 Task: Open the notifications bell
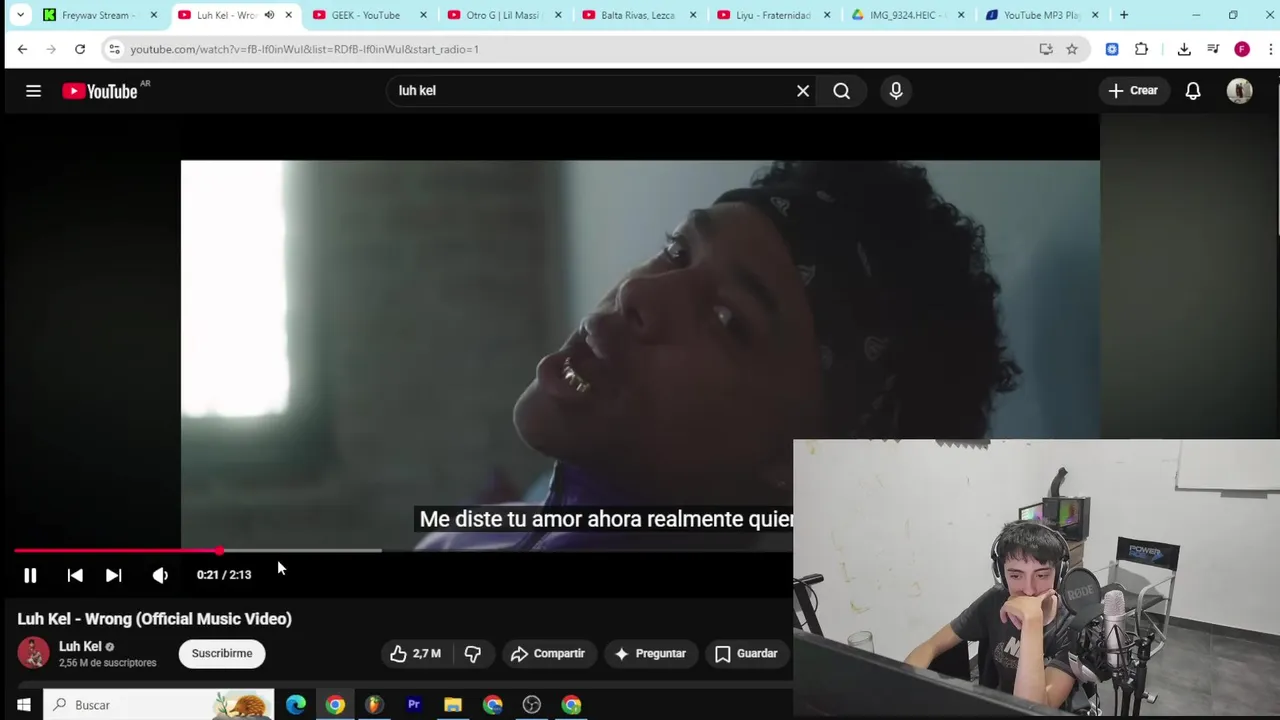click(1193, 91)
